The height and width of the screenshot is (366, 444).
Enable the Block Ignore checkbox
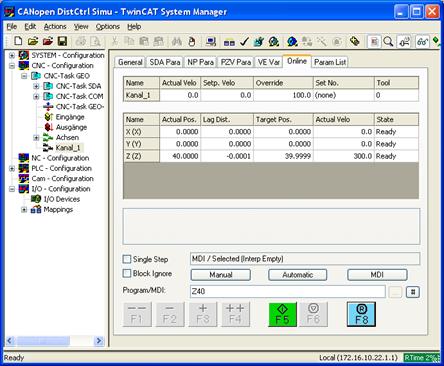(x=127, y=273)
